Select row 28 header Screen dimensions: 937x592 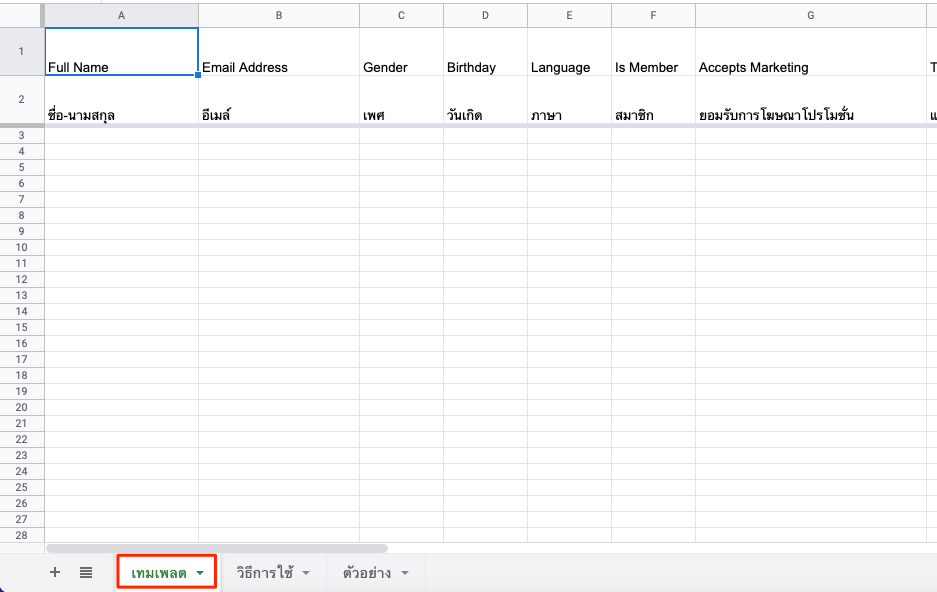(22, 535)
